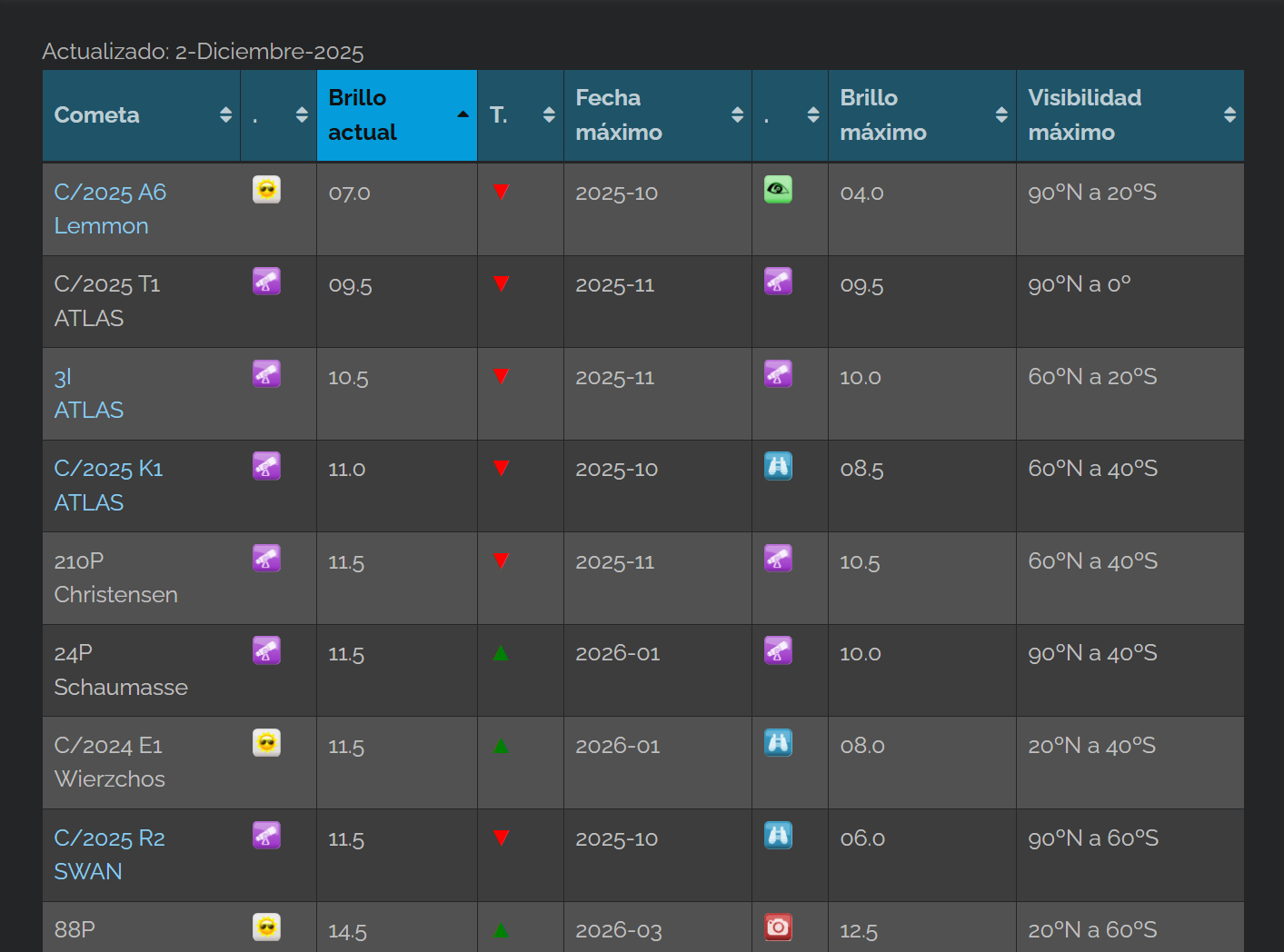This screenshot has width=1284, height=952.
Task: Click binoculars icon in C/2024 E1 Wierzchos row
Action: coord(778,743)
